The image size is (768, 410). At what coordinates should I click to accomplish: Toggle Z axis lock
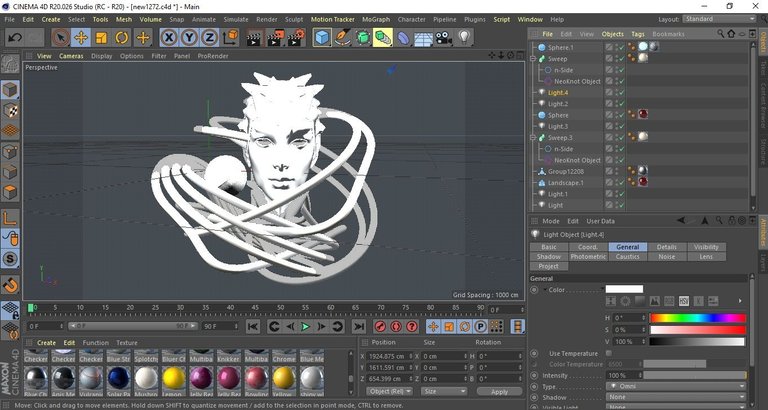click(209, 38)
